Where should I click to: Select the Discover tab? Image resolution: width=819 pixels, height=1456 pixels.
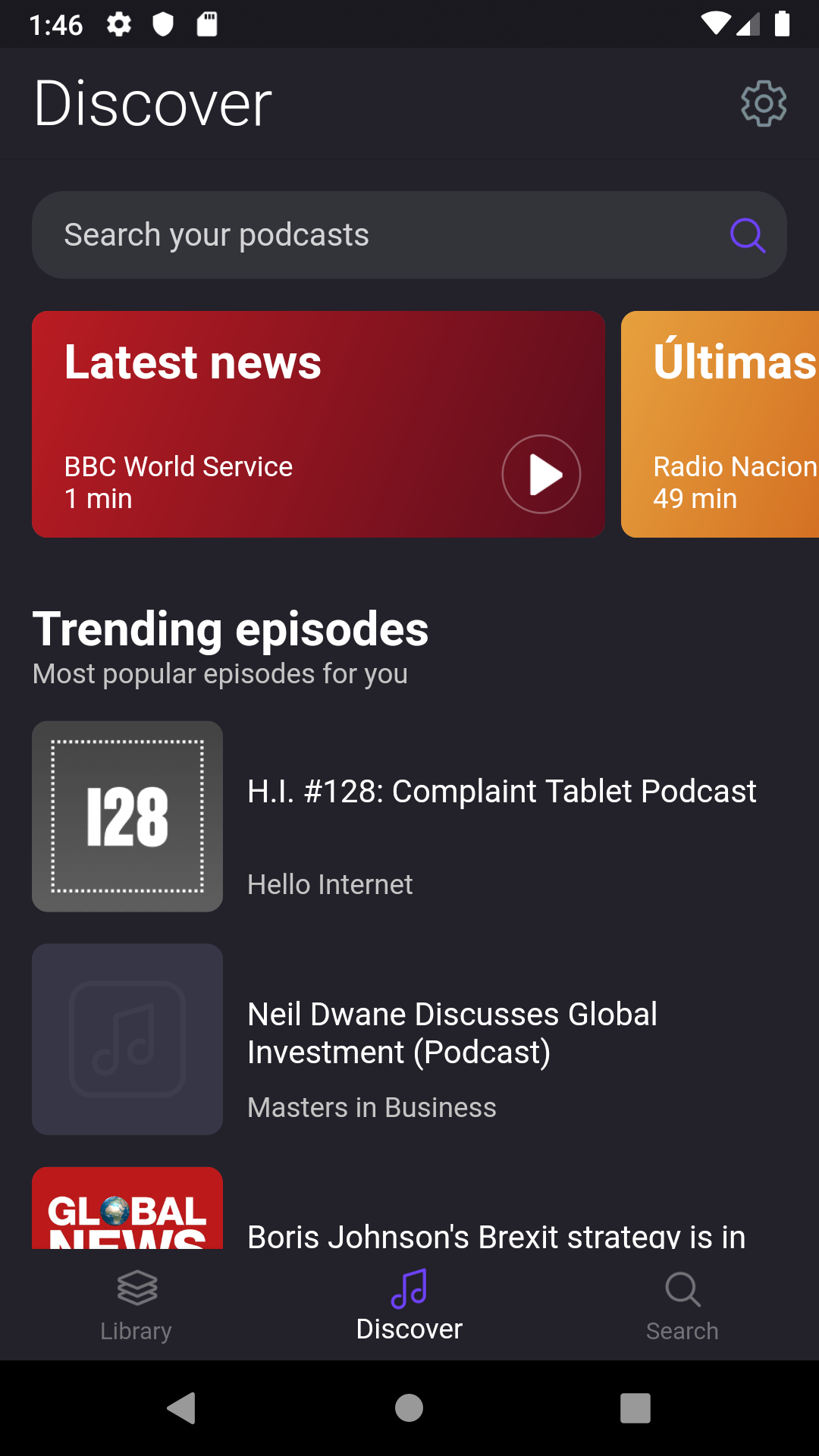click(409, 1304)
